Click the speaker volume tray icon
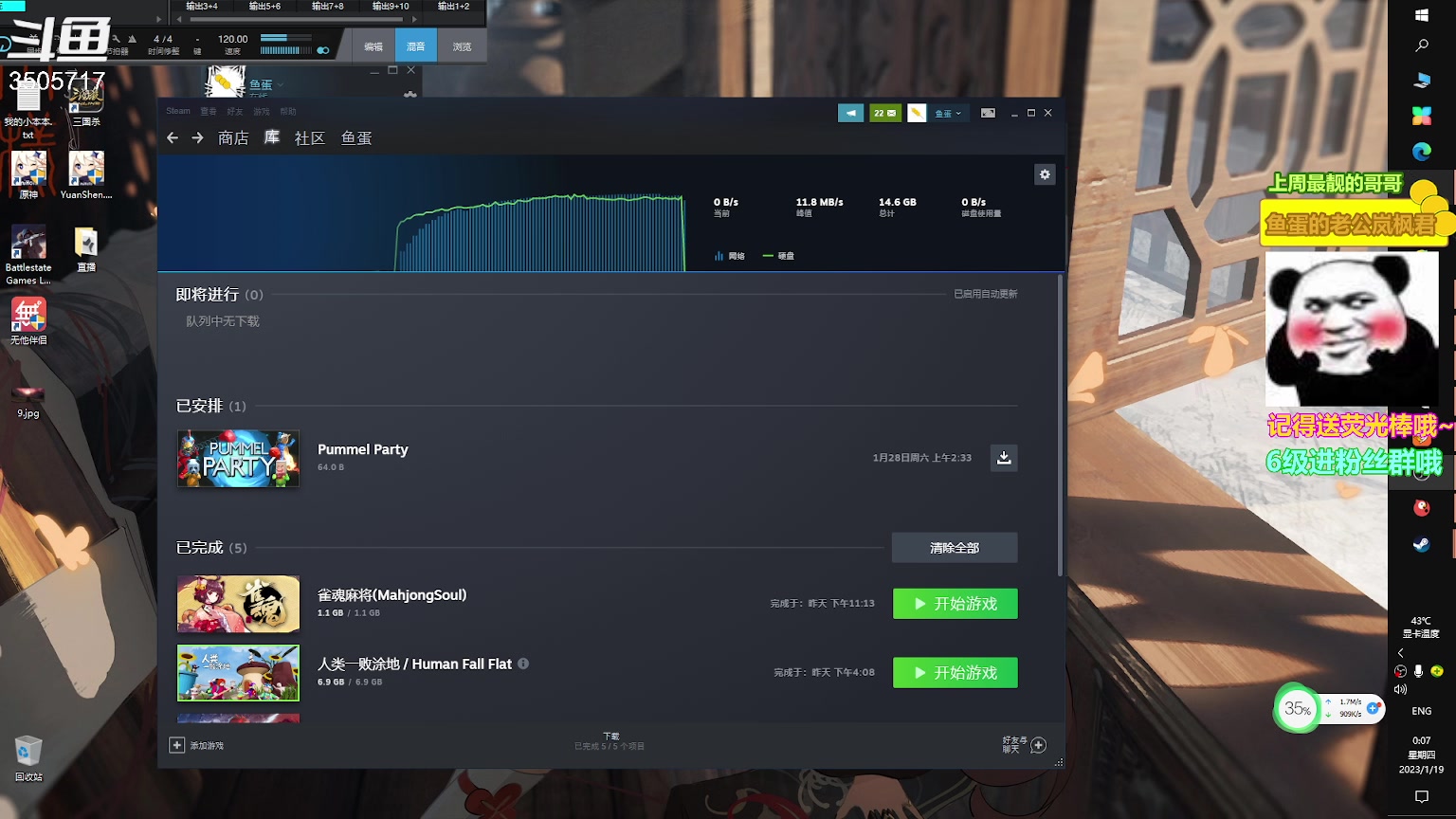This screenshot has height=819, width=1456. pos(1400,689)
